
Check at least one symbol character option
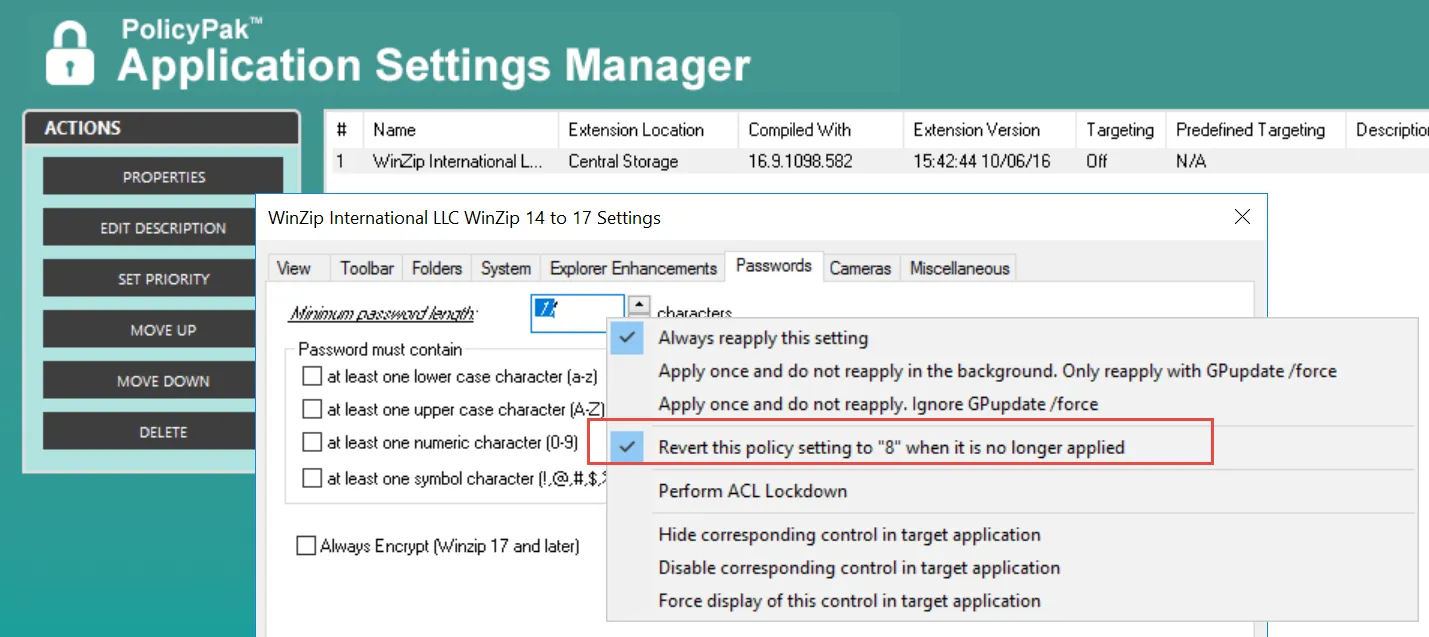pyautogui.click(x=312, y=478)
